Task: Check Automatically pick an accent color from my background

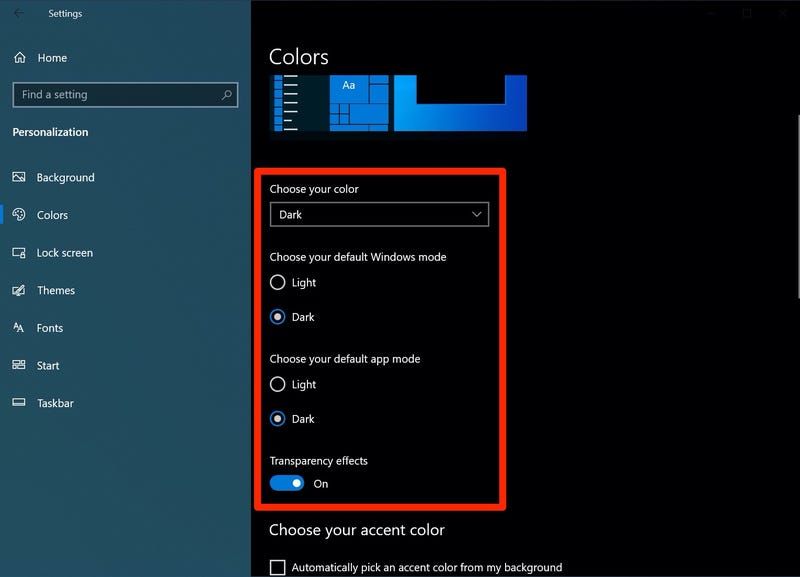Action: (x=277, y=566)
